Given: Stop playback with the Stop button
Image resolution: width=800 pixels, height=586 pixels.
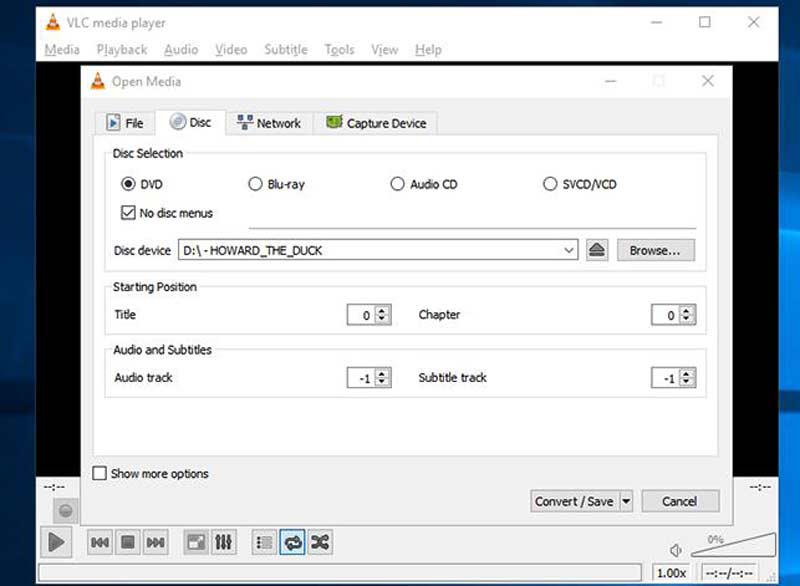Looking at the screenshot, I should tap(128, 542).
